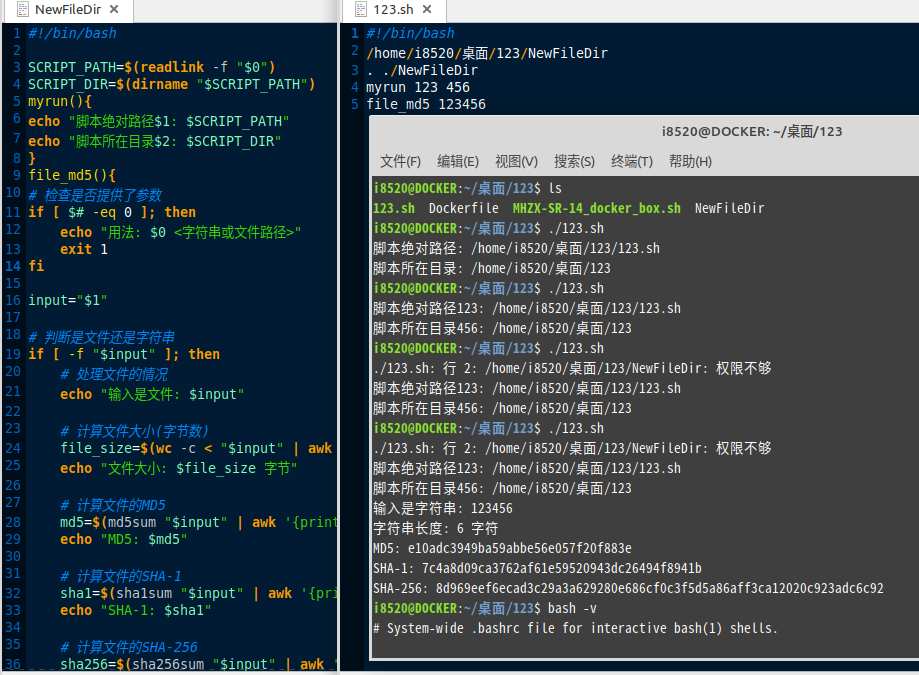Viewport: 919px width, 675px height.
Task: Click the 'bash -v' command line in terminal
Action: point(485,608)
